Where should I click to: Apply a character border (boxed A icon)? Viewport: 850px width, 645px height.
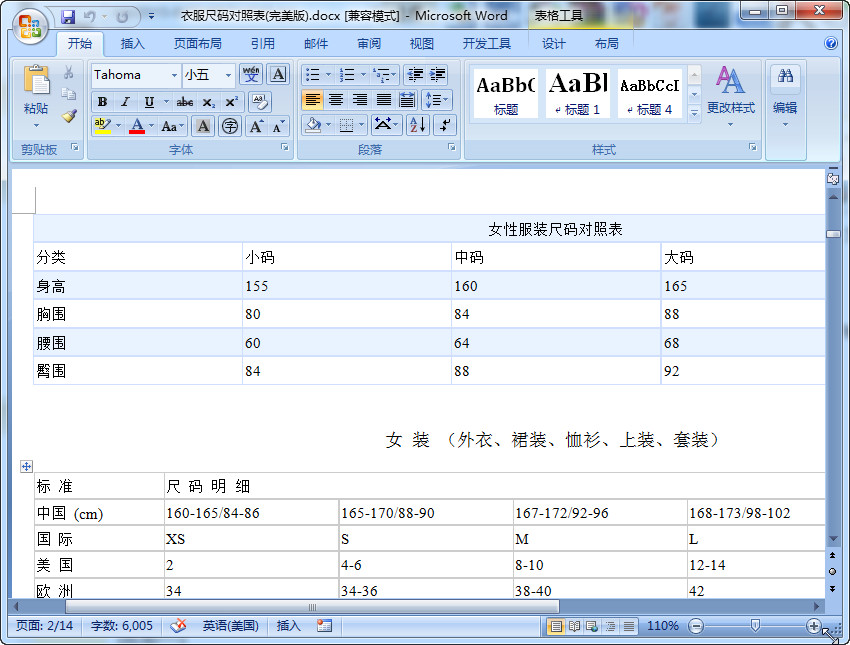coord(278,74)
